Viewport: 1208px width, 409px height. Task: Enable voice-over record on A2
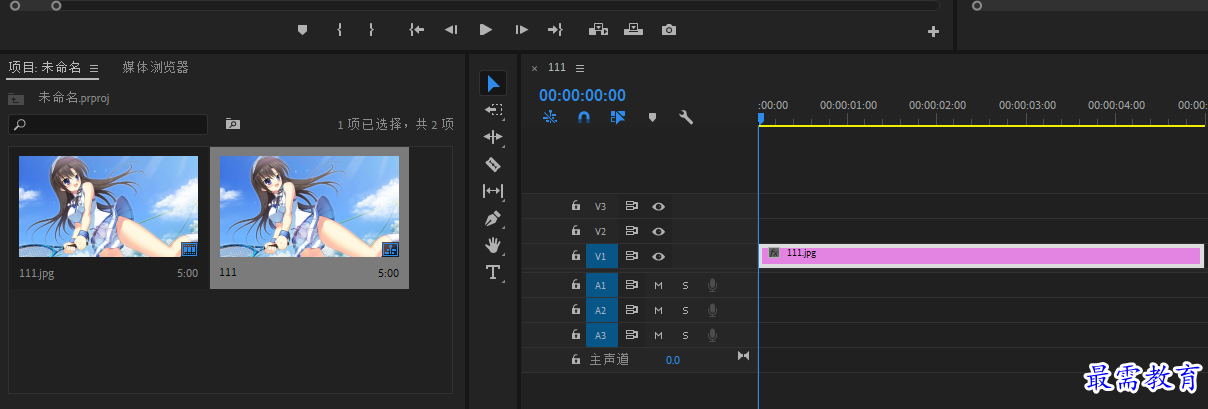coord(712,310)
